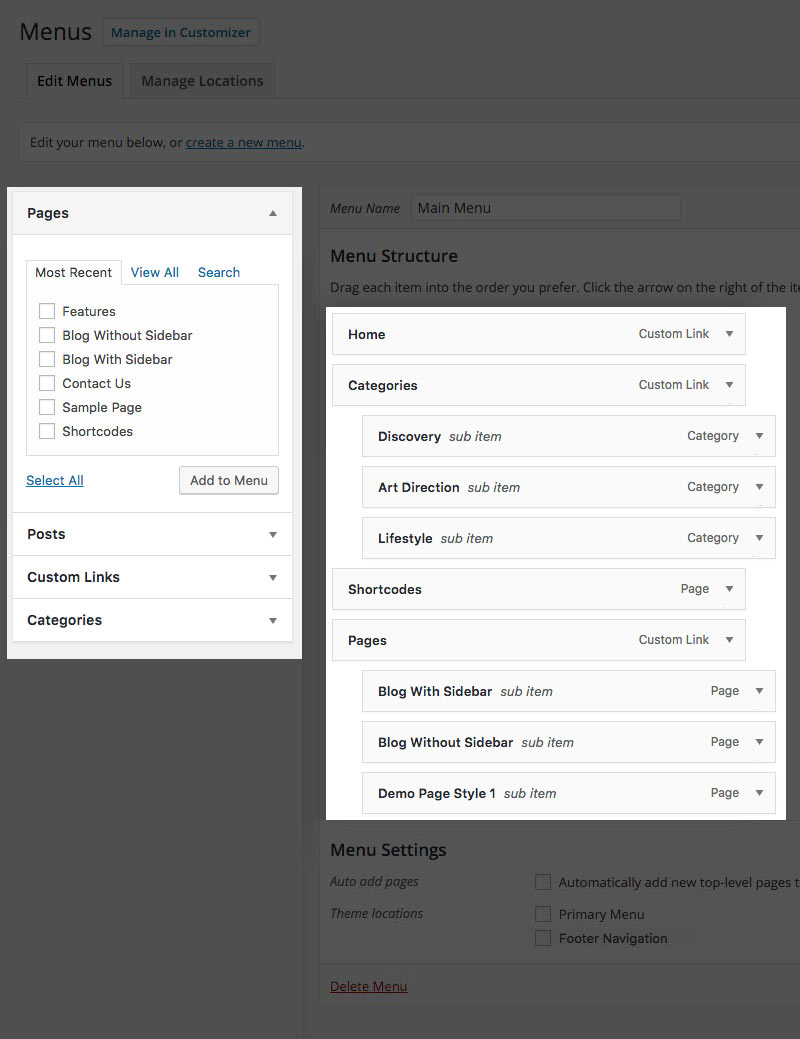
Task: Expand Art Direction item arrow
Action: coord(759,487)
